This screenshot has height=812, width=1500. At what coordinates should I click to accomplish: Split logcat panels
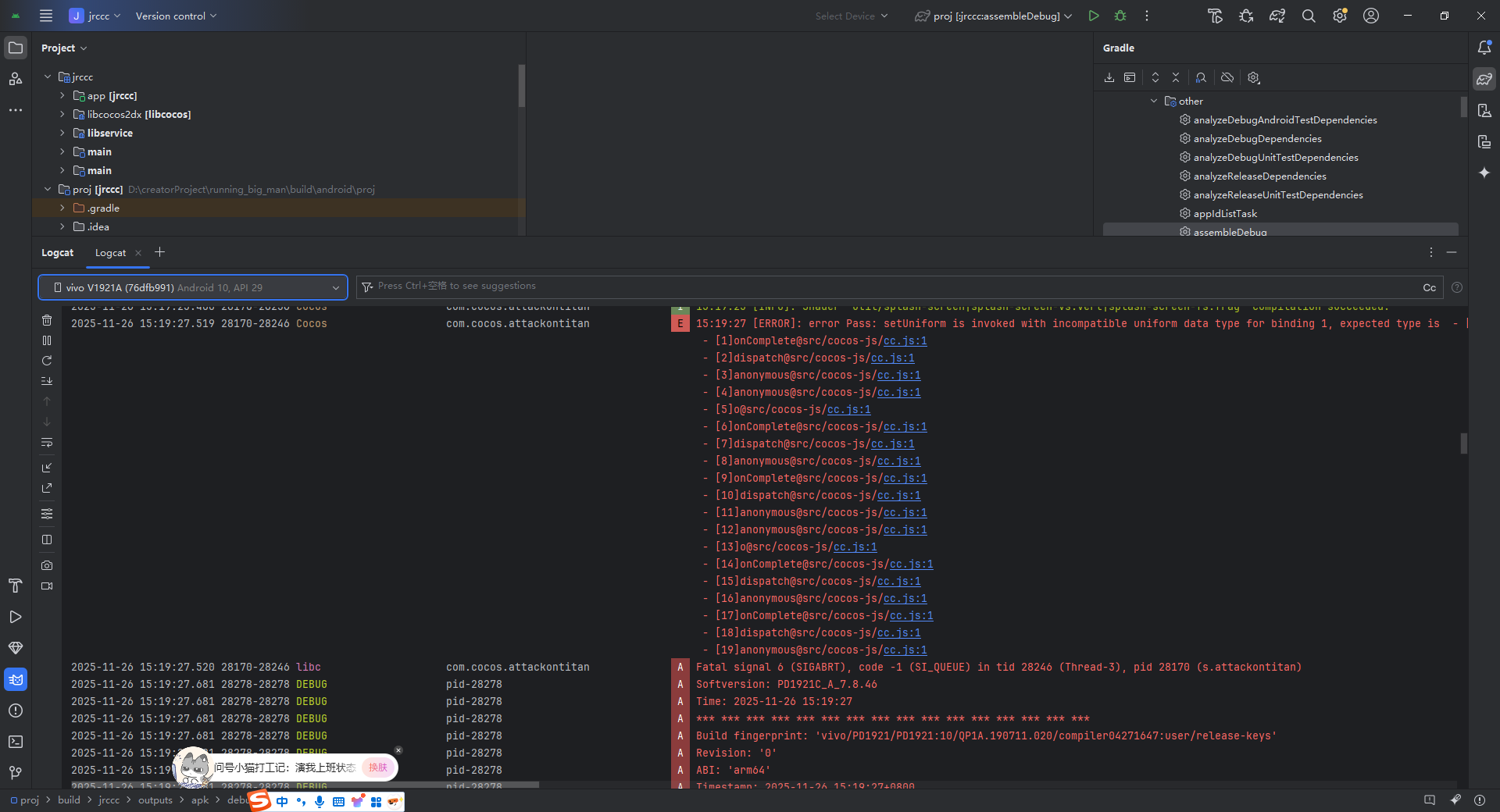coord(47,540)
